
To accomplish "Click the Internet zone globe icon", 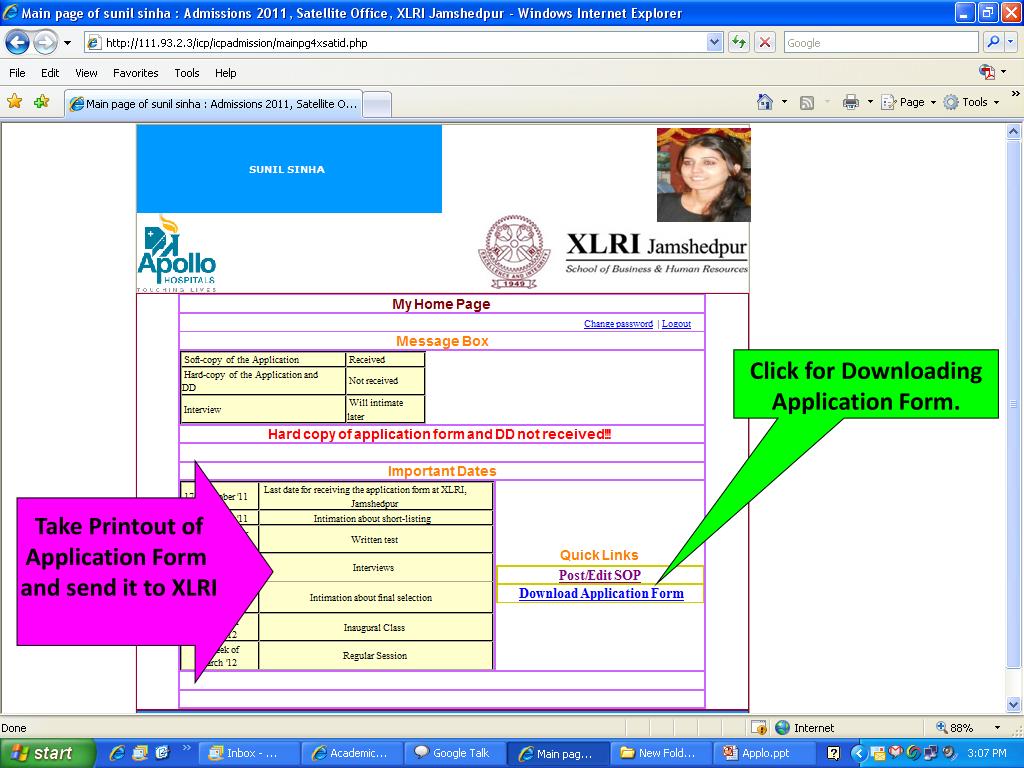I will click(782, 728).
